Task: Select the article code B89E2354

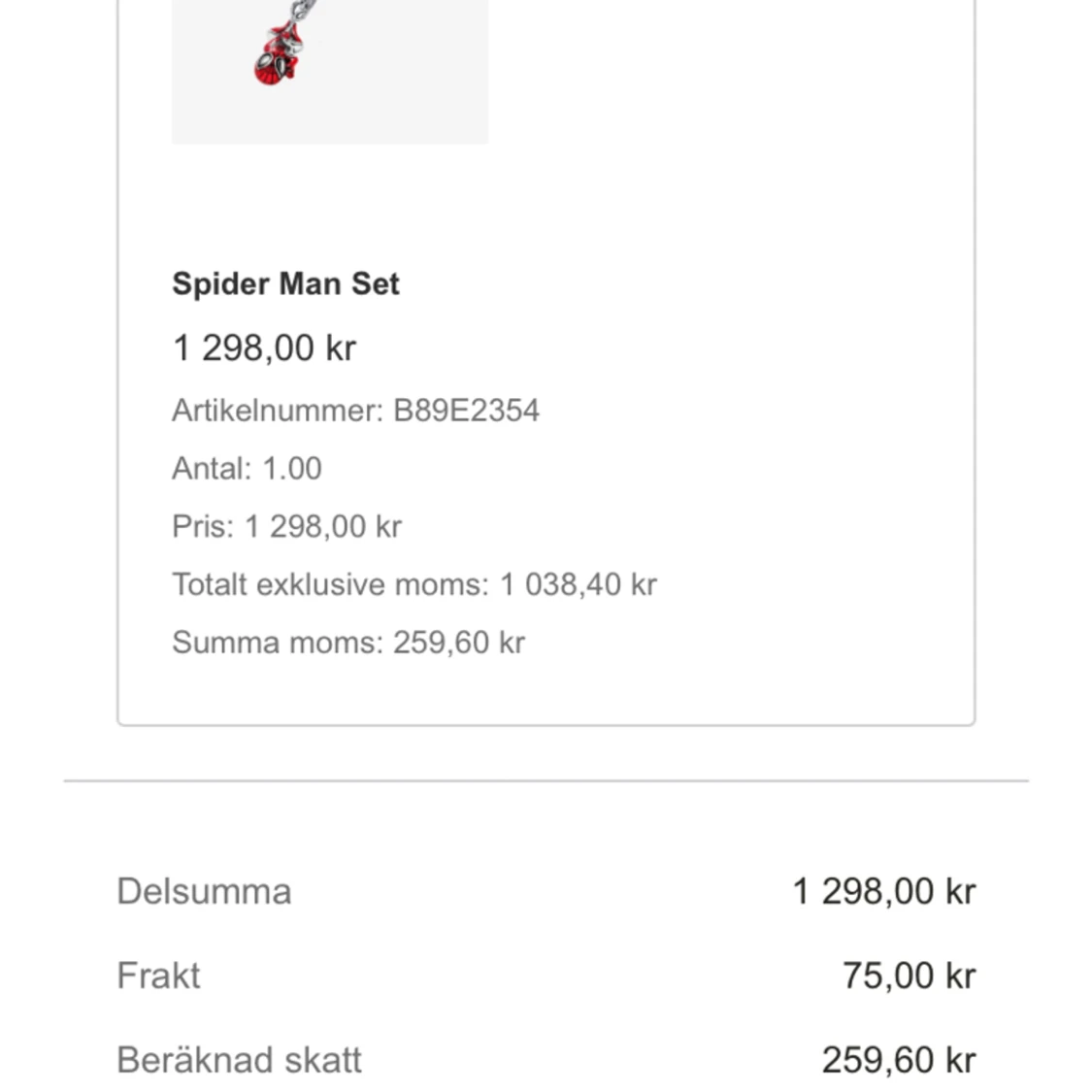Action: (x=466, y=411)
